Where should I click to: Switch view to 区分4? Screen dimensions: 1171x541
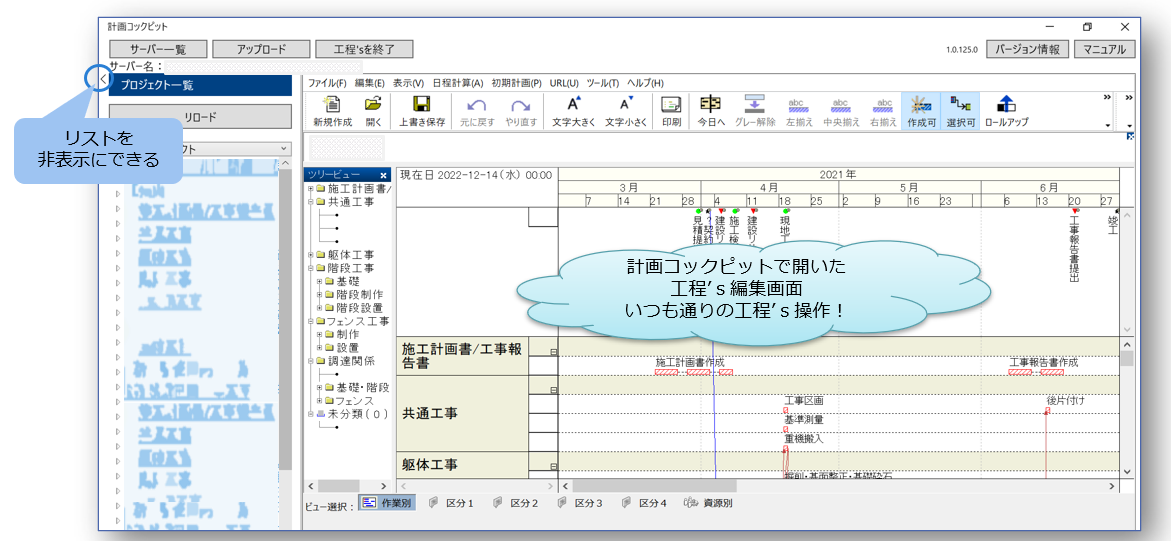click(644, 503)
